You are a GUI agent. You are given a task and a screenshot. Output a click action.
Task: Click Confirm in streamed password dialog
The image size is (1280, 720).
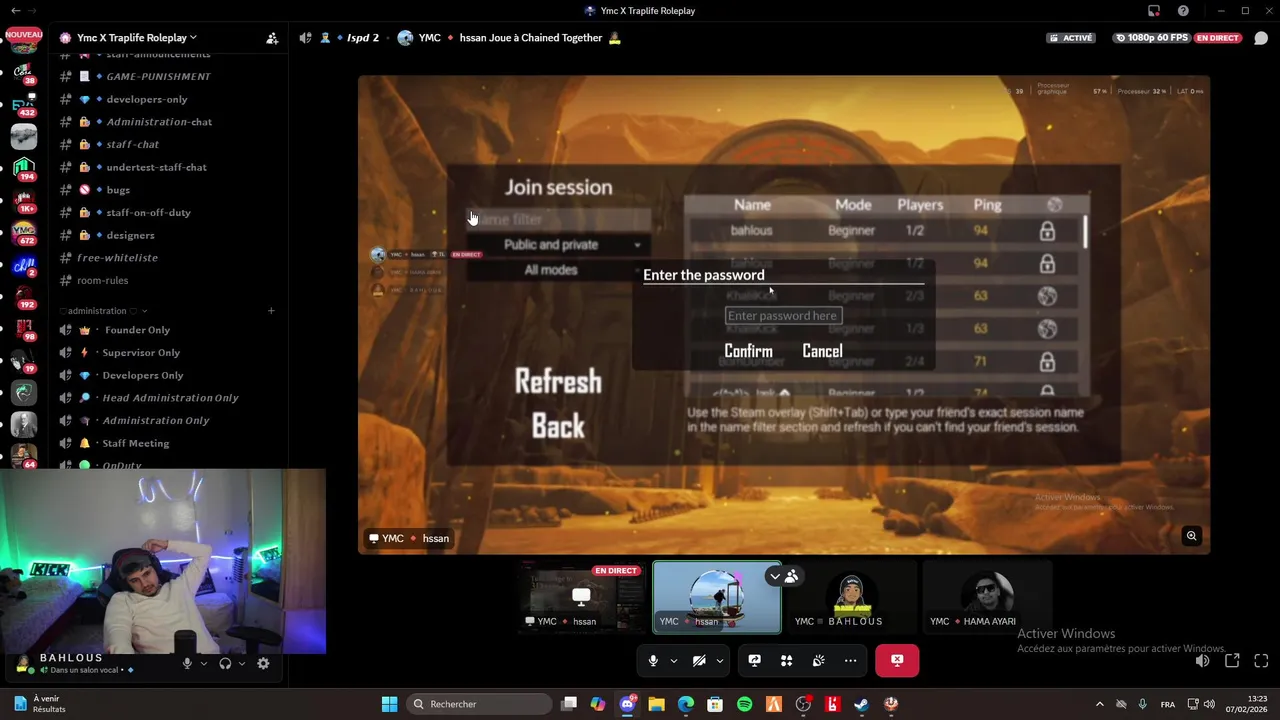(748, 351)
